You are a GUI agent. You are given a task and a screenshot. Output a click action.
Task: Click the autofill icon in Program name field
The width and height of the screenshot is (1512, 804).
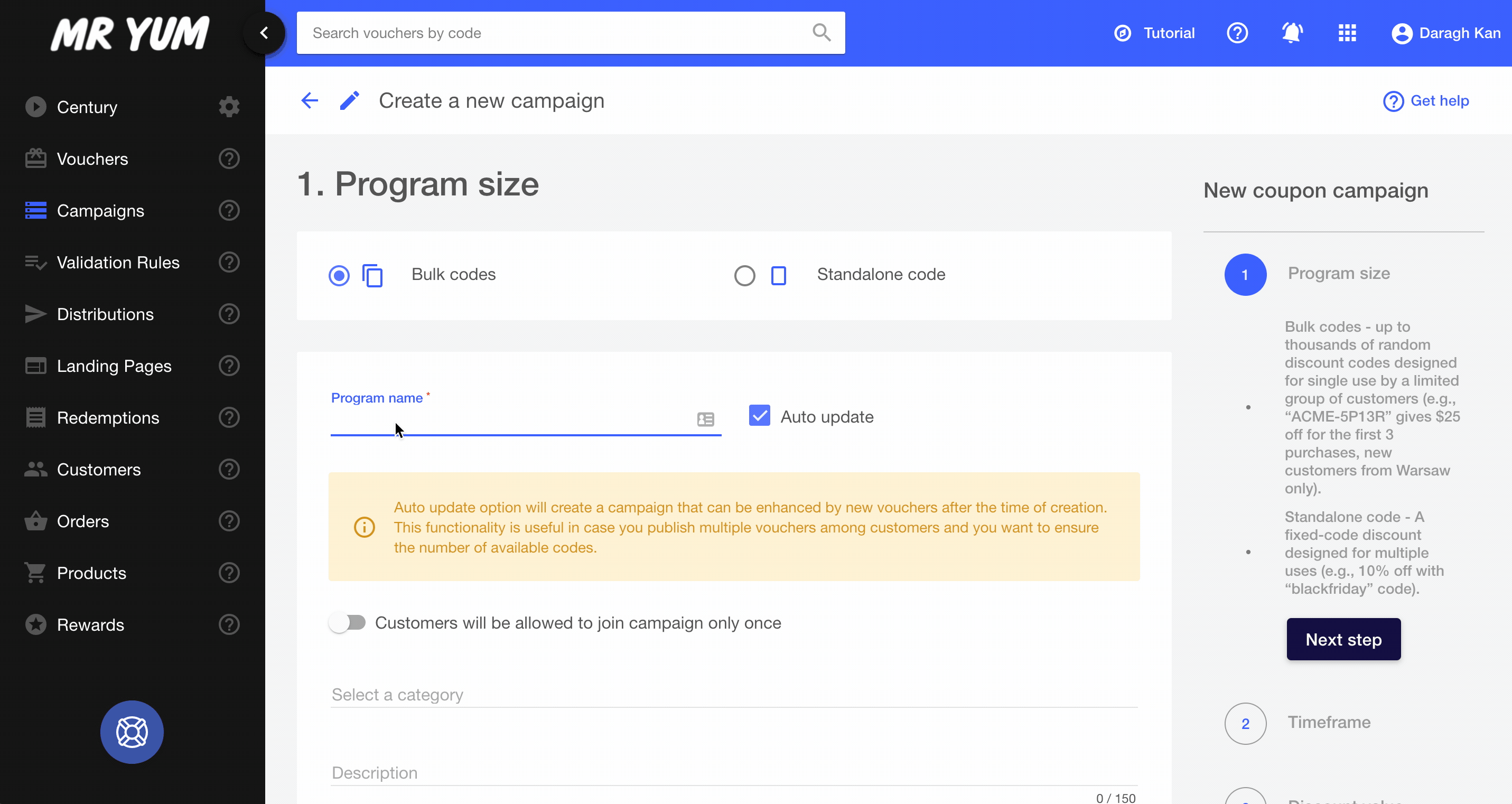[705, 419]
